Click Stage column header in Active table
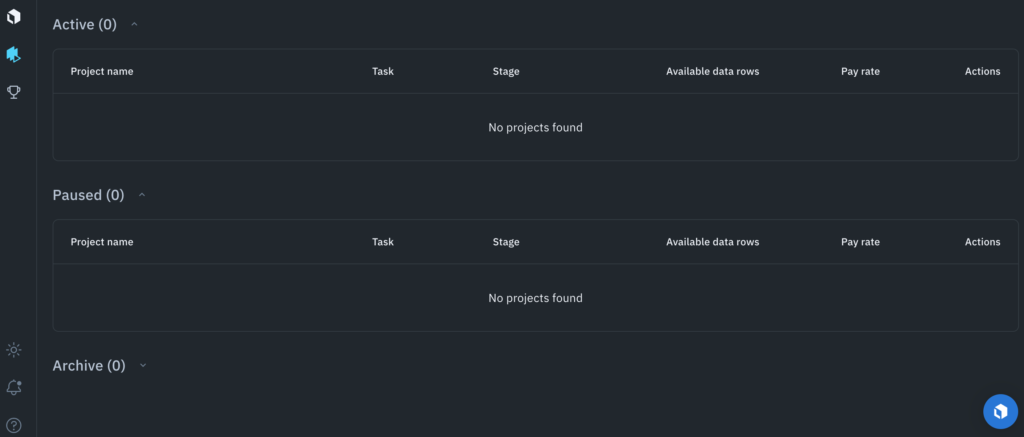This screenshot has width=1024, height=437. coord(506,71)
